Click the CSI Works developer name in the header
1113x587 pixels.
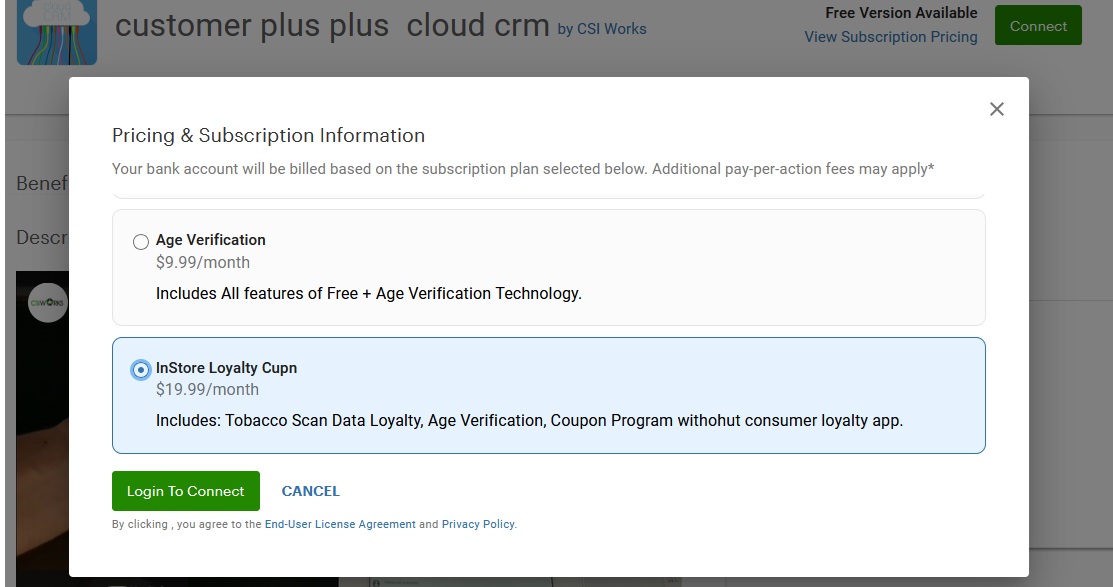coord(611,29)
